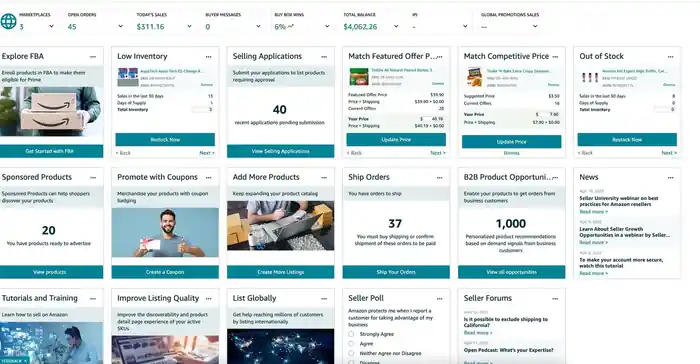Click Ship Your Orders button
The width and height of the screenshot is (700, 364).
point(396,272)
